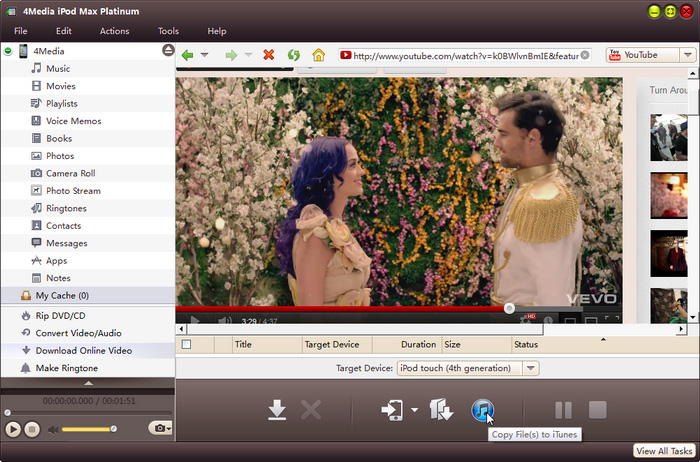
Task: Open the Music category icon
Action: pos(36,68)
